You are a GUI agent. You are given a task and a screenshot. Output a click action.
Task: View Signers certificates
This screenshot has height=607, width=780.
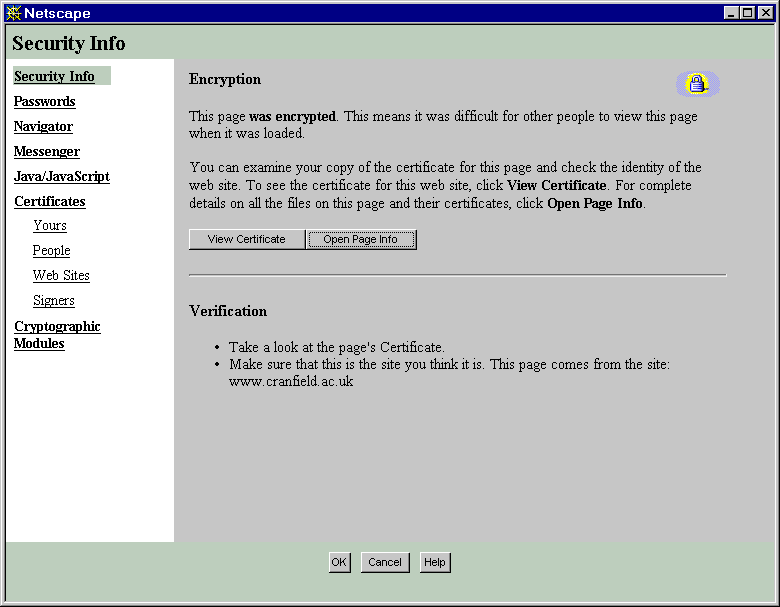tap(54, 301)
